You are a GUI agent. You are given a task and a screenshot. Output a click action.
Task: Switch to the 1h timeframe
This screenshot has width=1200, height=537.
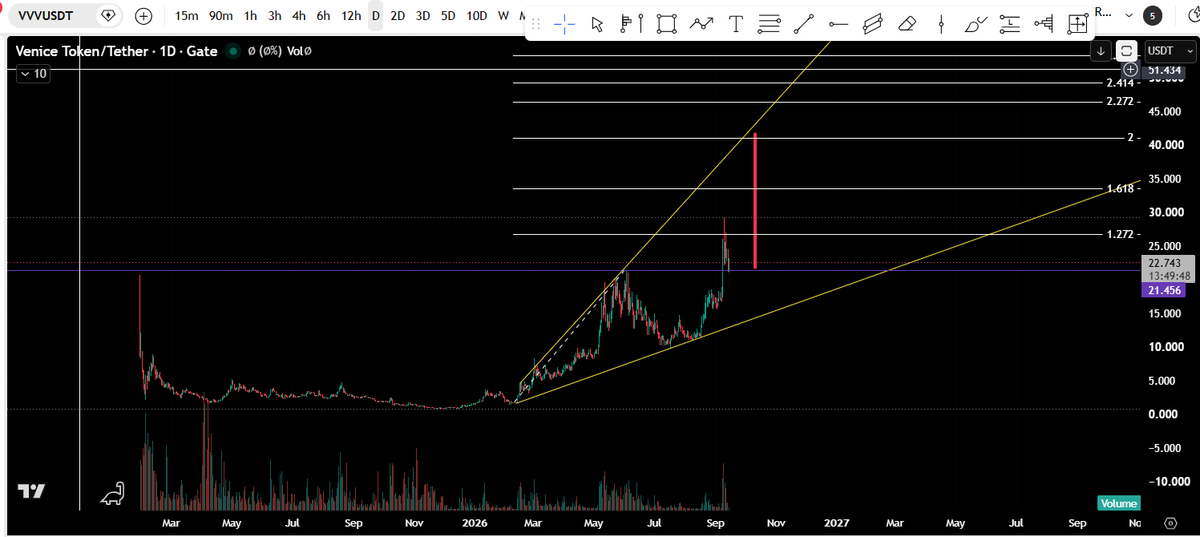coord(251,16)
